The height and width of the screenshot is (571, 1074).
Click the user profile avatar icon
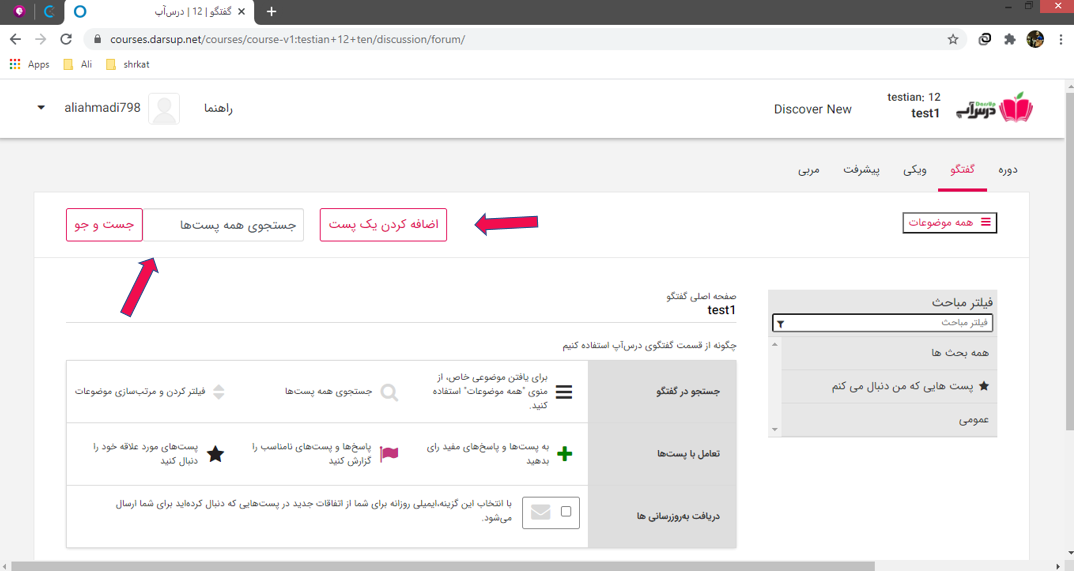(164, 108)
